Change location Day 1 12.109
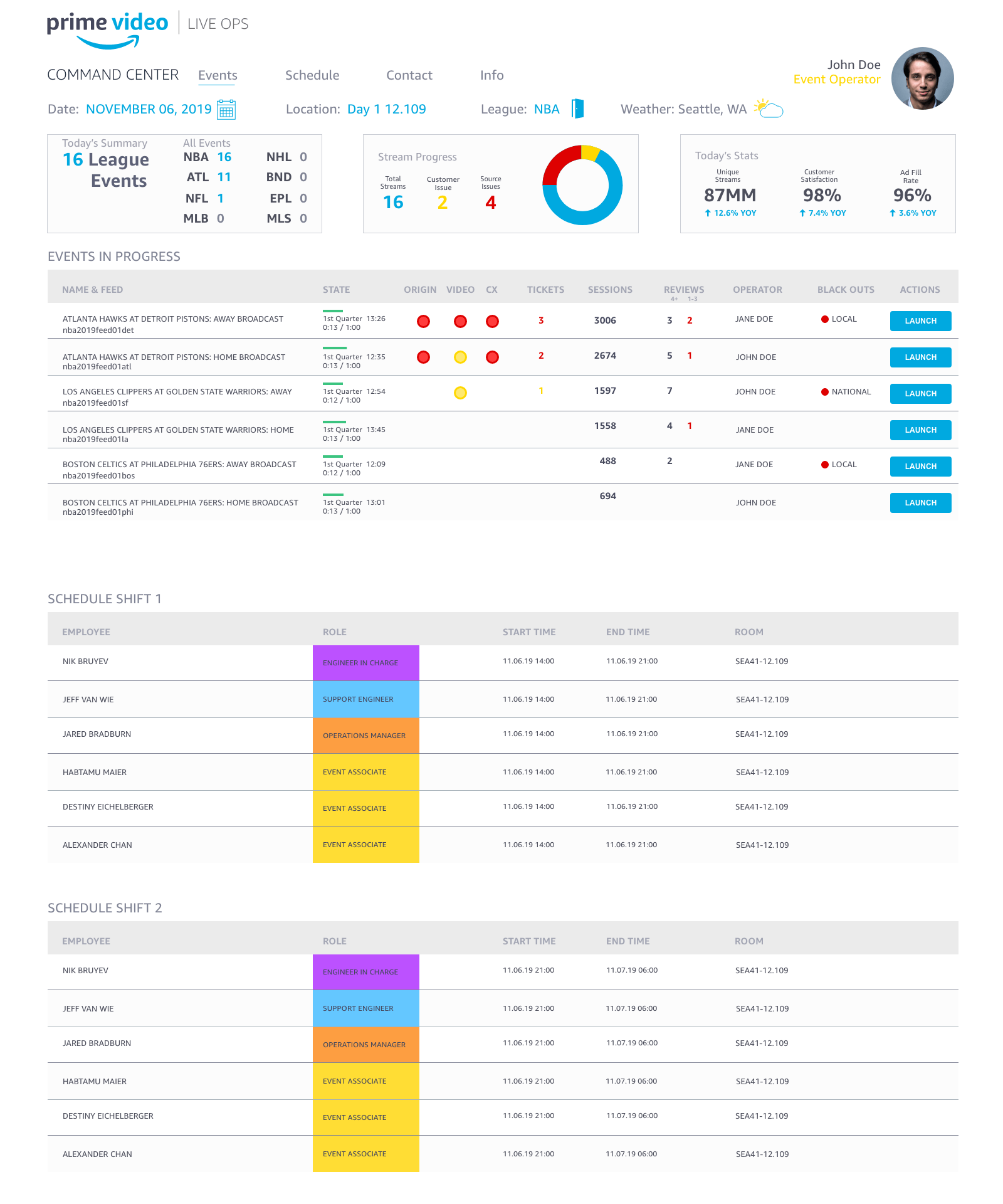This screenshot has height=1204, width=1003. click(x=387, y=109)
